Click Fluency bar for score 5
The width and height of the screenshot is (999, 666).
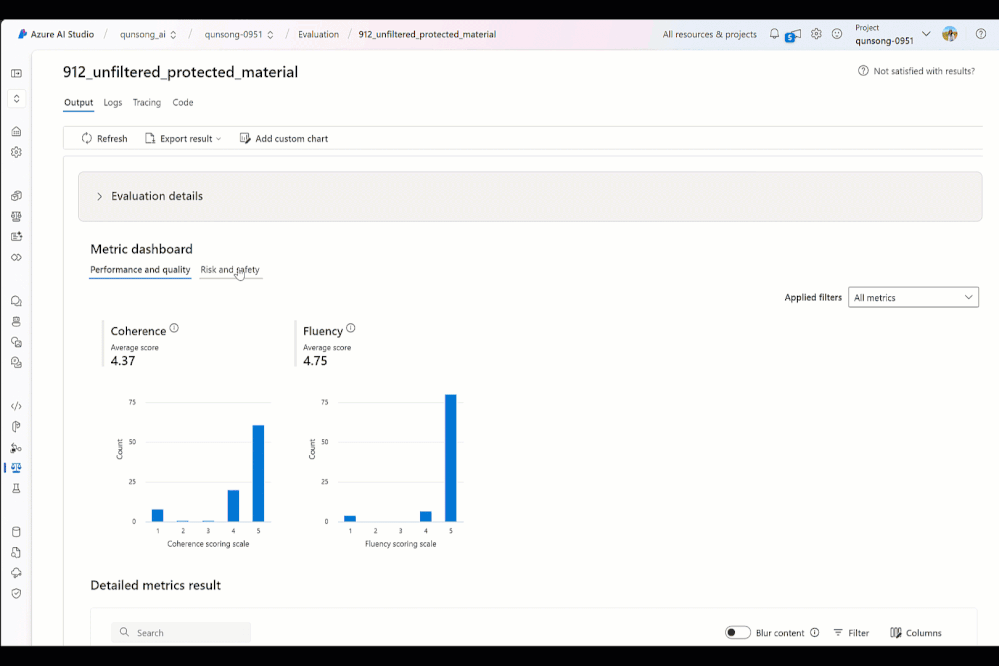(x=450, y=458)
